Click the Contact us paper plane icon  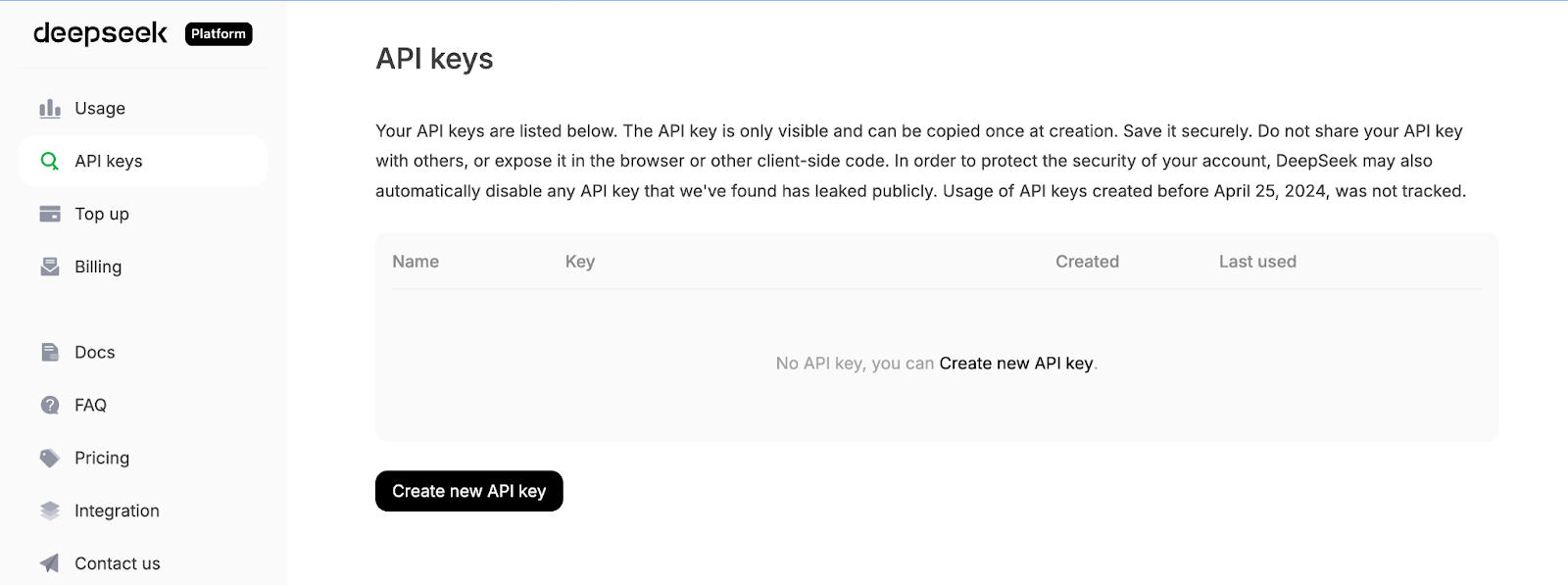point(50,563)
